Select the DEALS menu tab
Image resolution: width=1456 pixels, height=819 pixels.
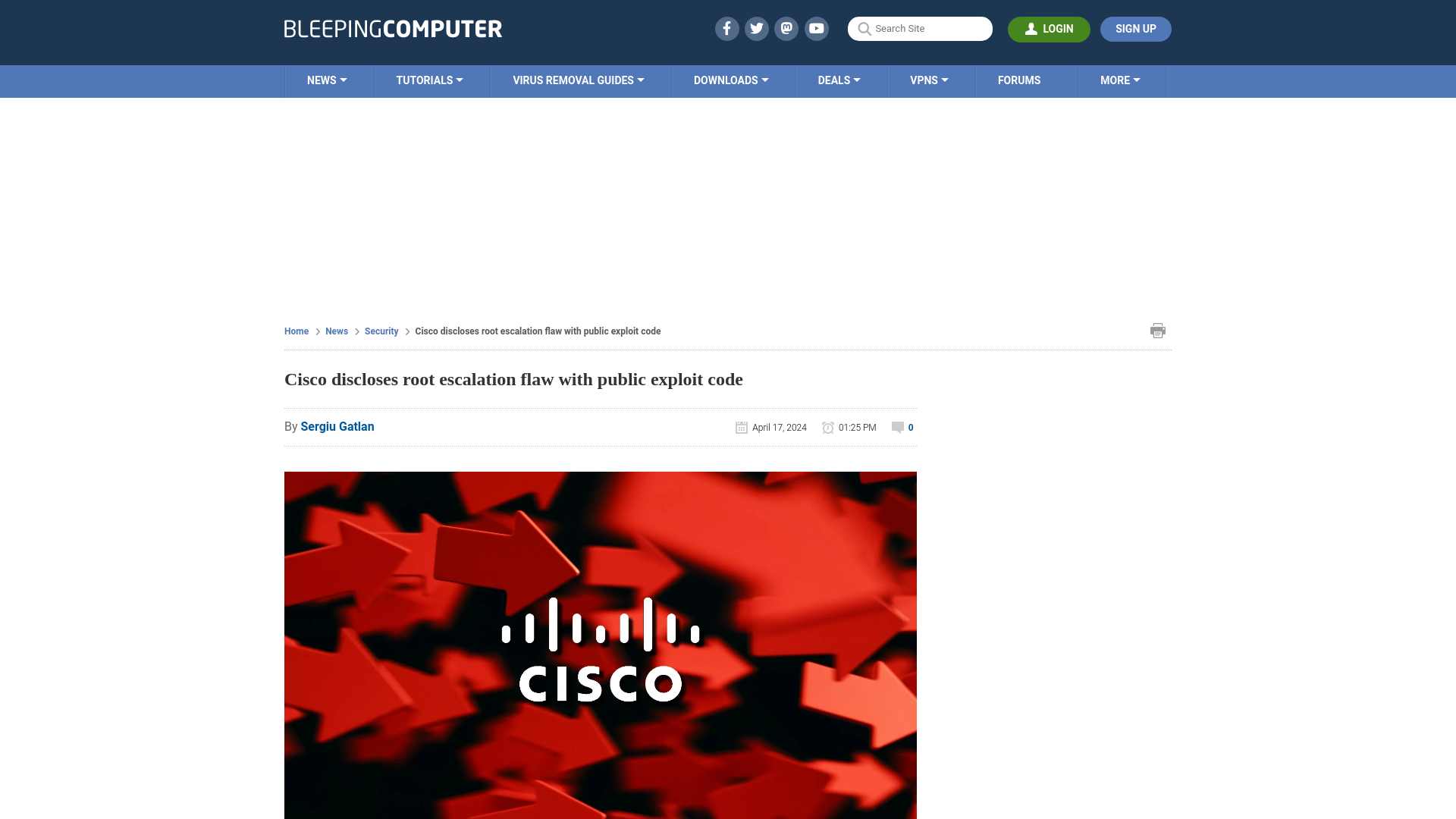pyautogui.click(x=839, y=80)
